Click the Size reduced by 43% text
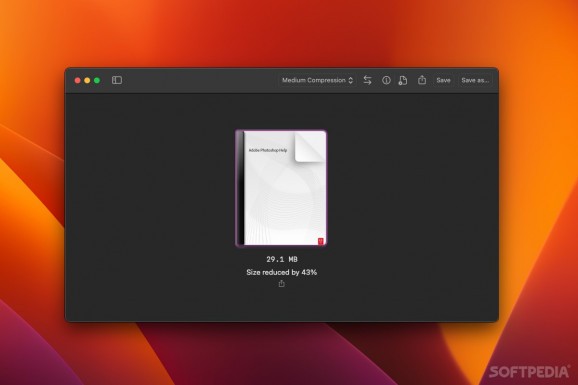 [x=282, y=272]
